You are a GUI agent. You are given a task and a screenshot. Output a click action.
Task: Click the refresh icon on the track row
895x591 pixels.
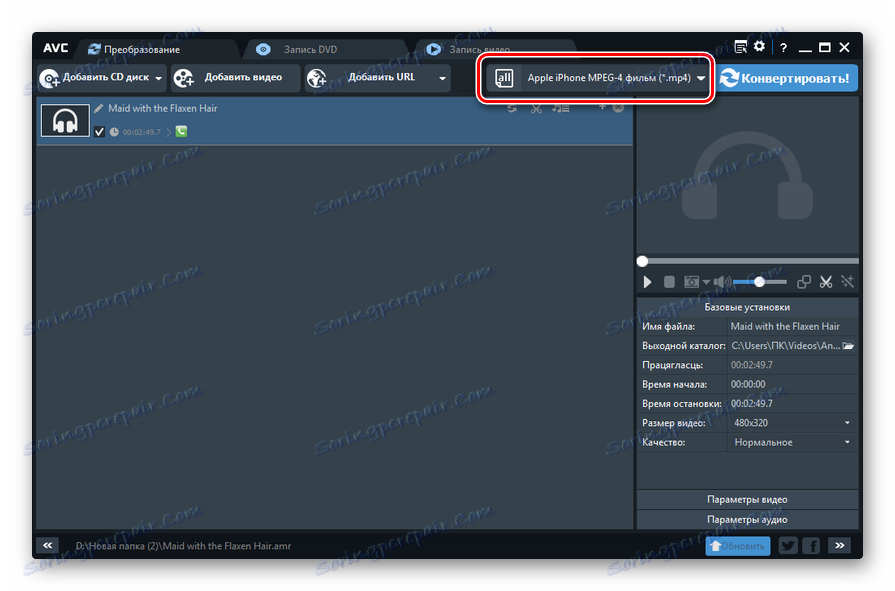click(x=512, y=108)
